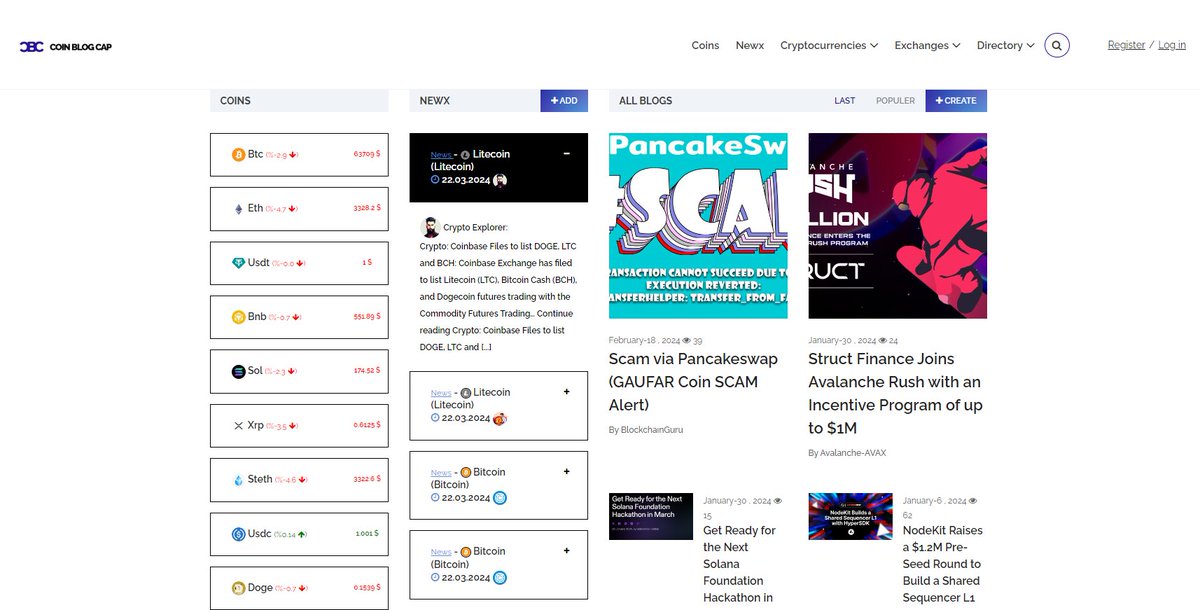
Task: Click the Sol price 174.52 $
Action: click(367, 371)
